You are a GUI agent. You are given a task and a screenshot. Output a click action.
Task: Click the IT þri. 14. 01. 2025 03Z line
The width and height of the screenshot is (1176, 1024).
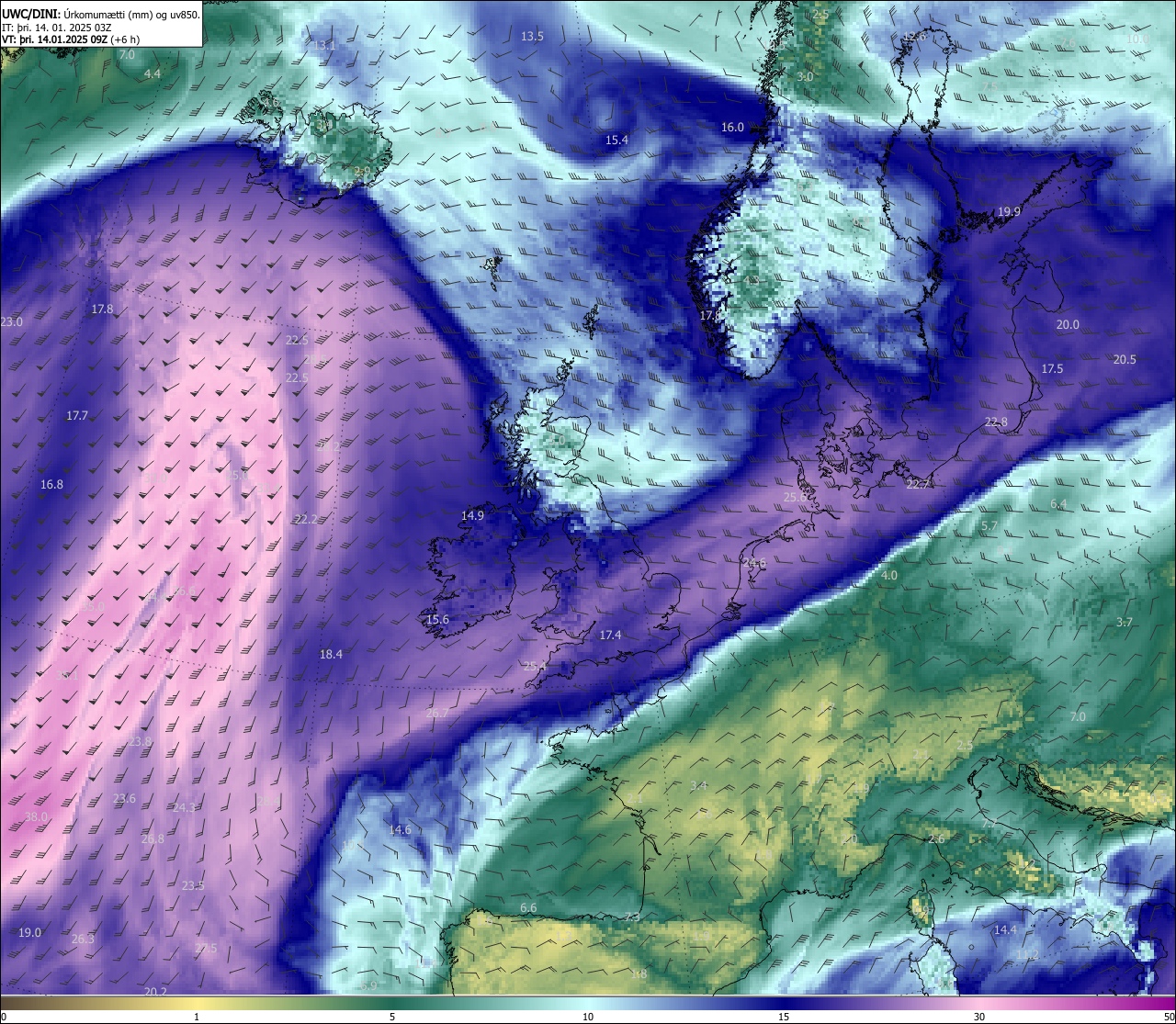pos(57,27)
